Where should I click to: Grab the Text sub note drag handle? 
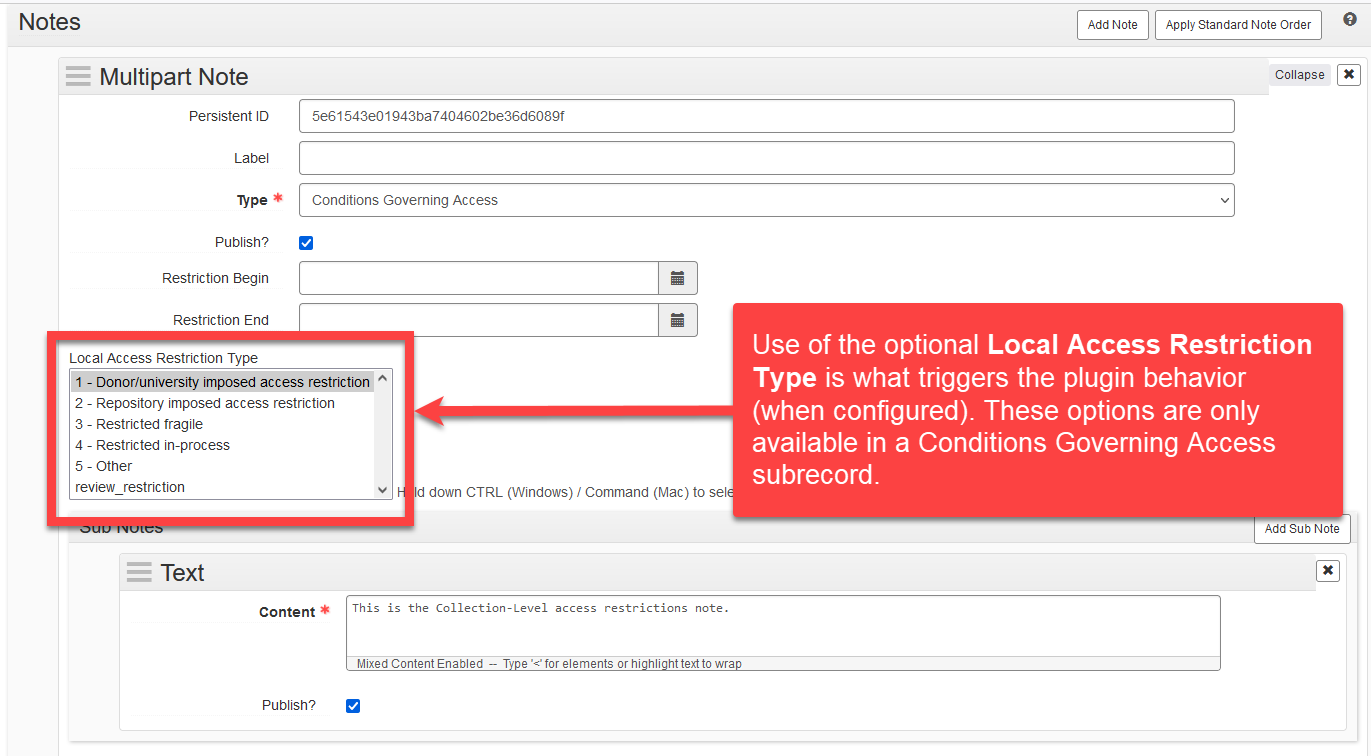tap(139, 573)
